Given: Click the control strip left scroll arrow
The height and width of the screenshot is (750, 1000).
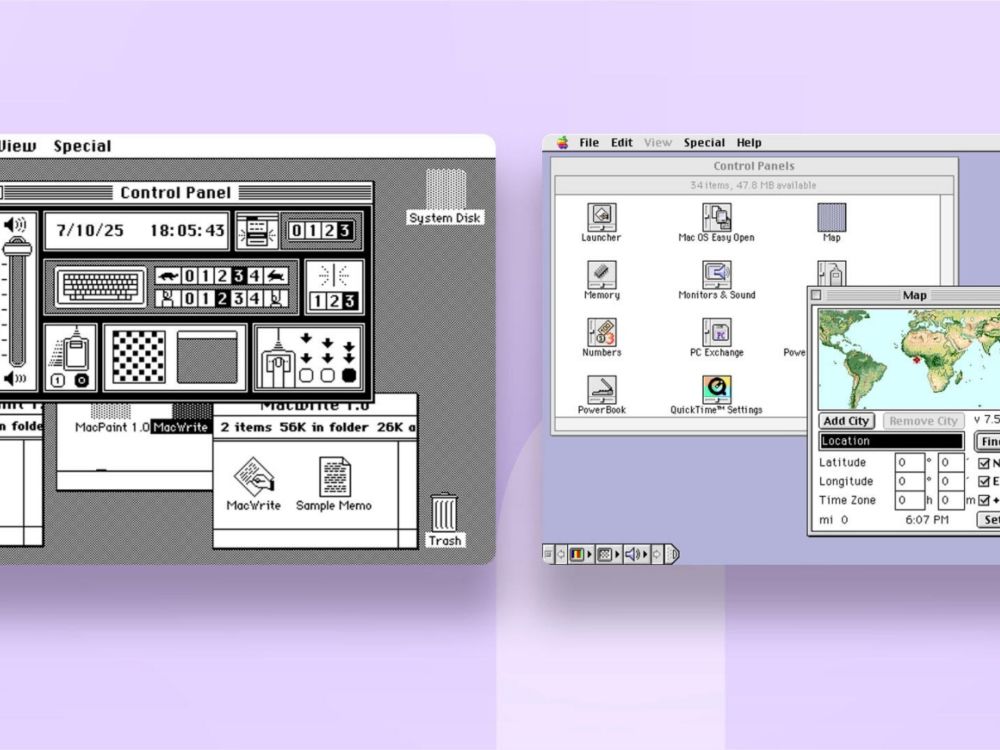Looking at the screenshot, I should 561,554.
